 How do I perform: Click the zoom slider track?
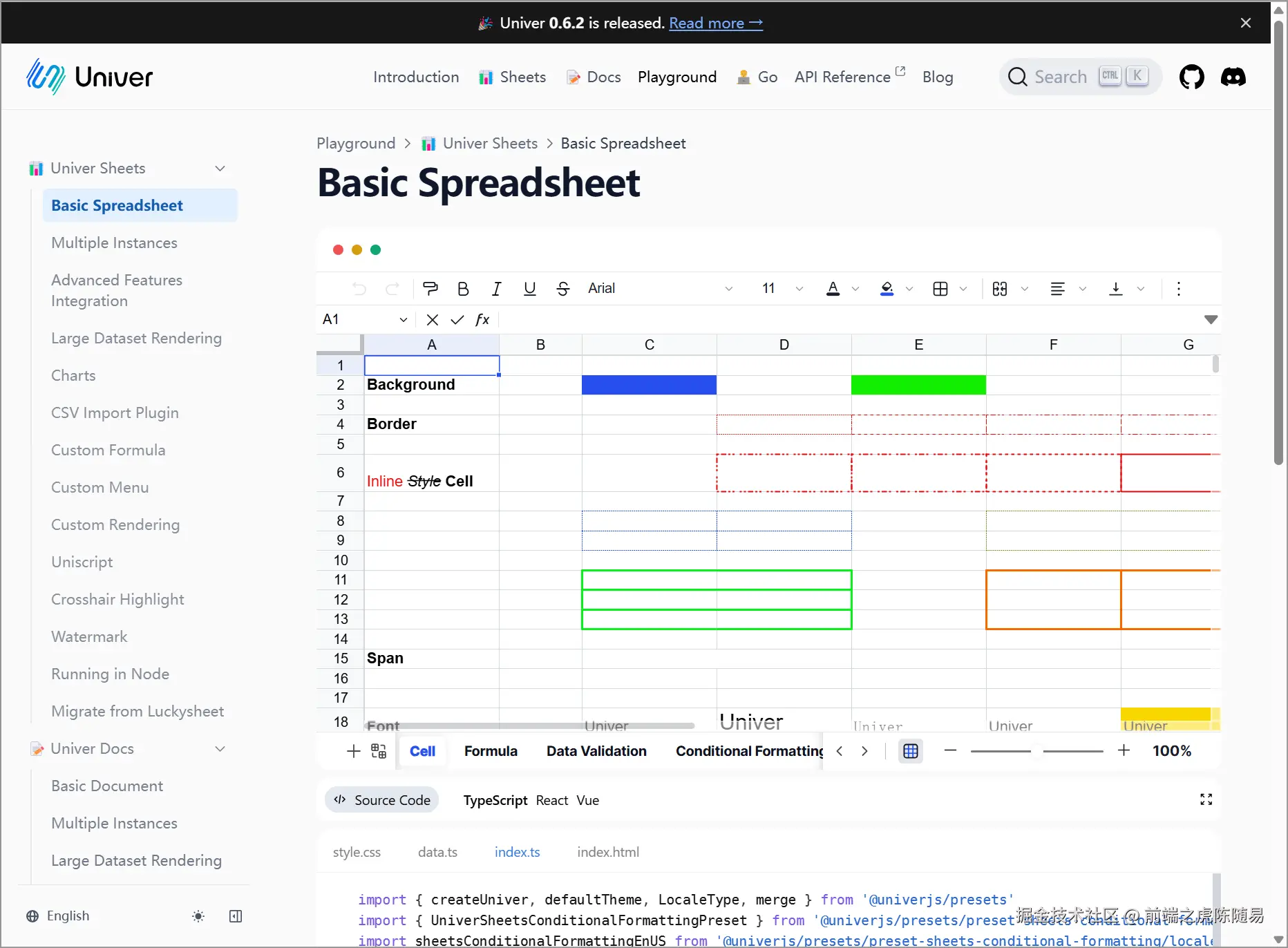[1037, 751]
